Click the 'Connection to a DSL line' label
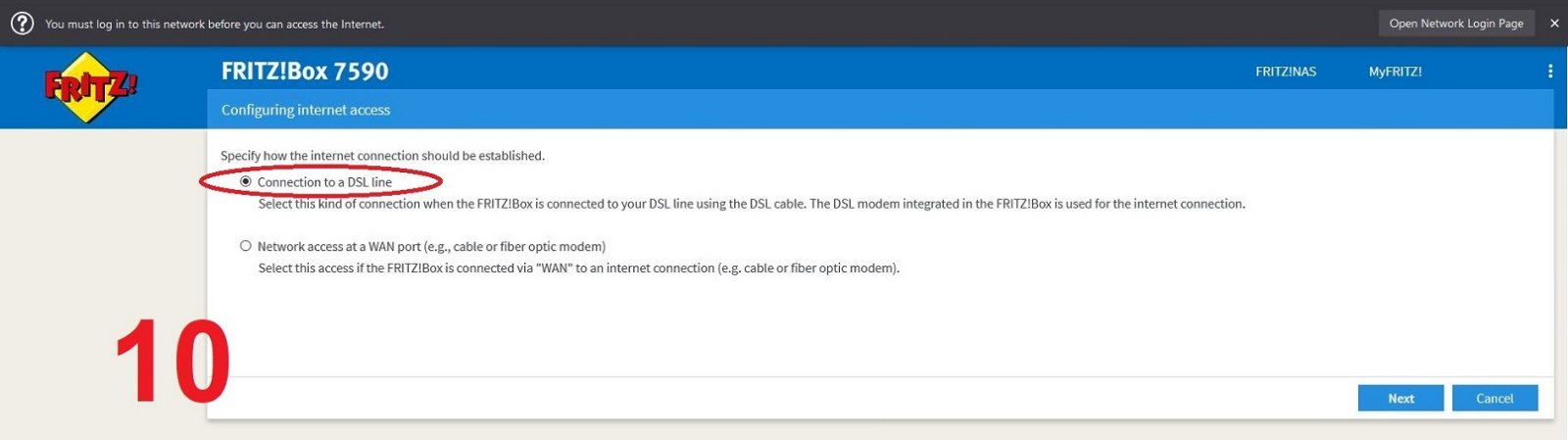The height and width of the screenshot is (440, 1568). [x=324, y=182]
